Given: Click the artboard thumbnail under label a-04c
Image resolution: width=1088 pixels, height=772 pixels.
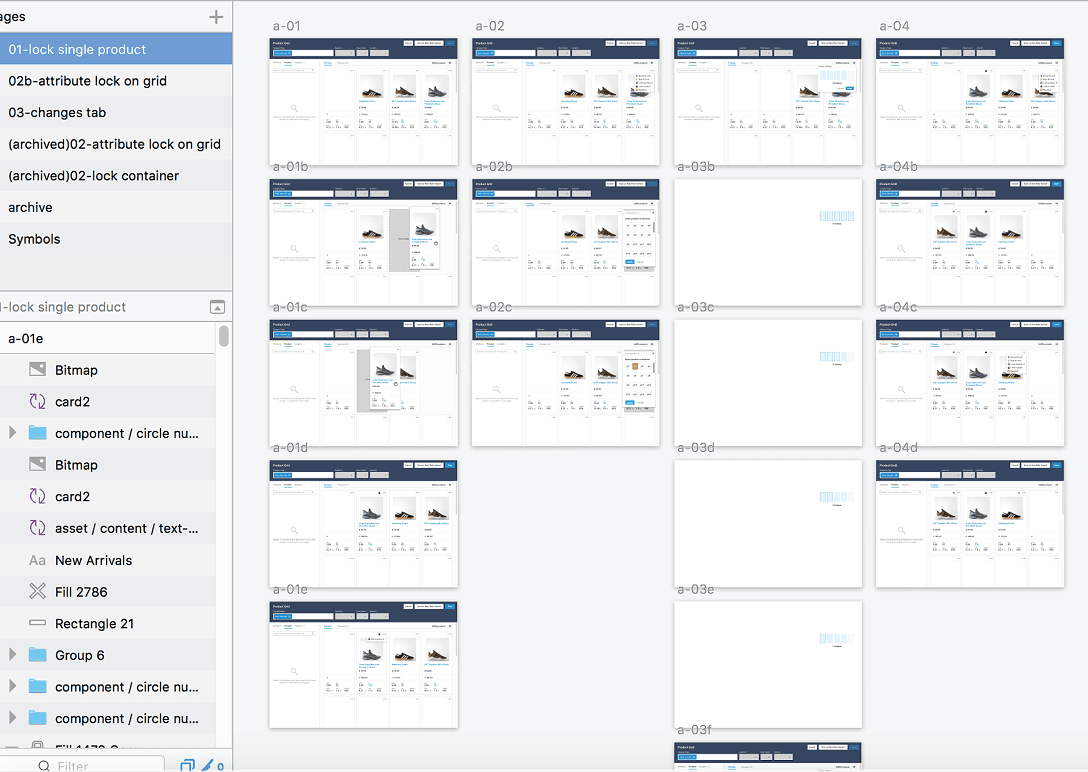Looking at the screenshot, I should 970,383.
